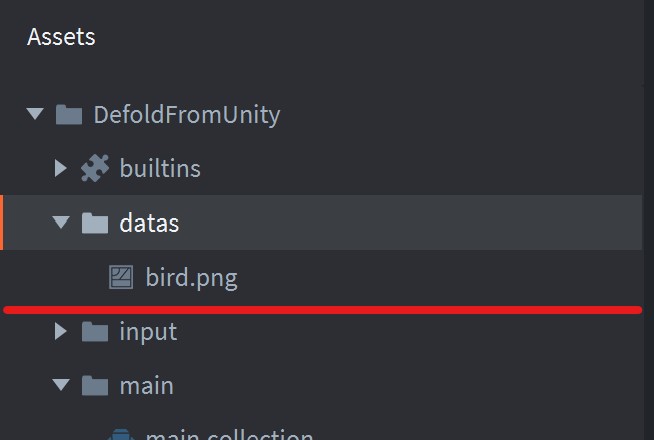Select the main folder name

click(146, 386)
